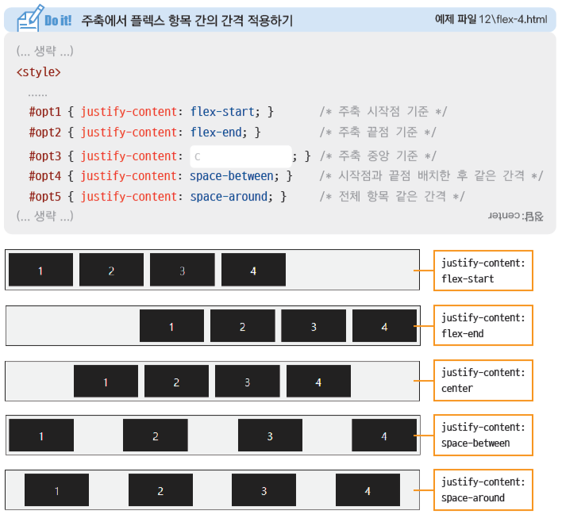This screenshot has height=518, width=562.
Task: Click box 3 in the space-between row
Action: pyautogui.click(x=270, y=435)
